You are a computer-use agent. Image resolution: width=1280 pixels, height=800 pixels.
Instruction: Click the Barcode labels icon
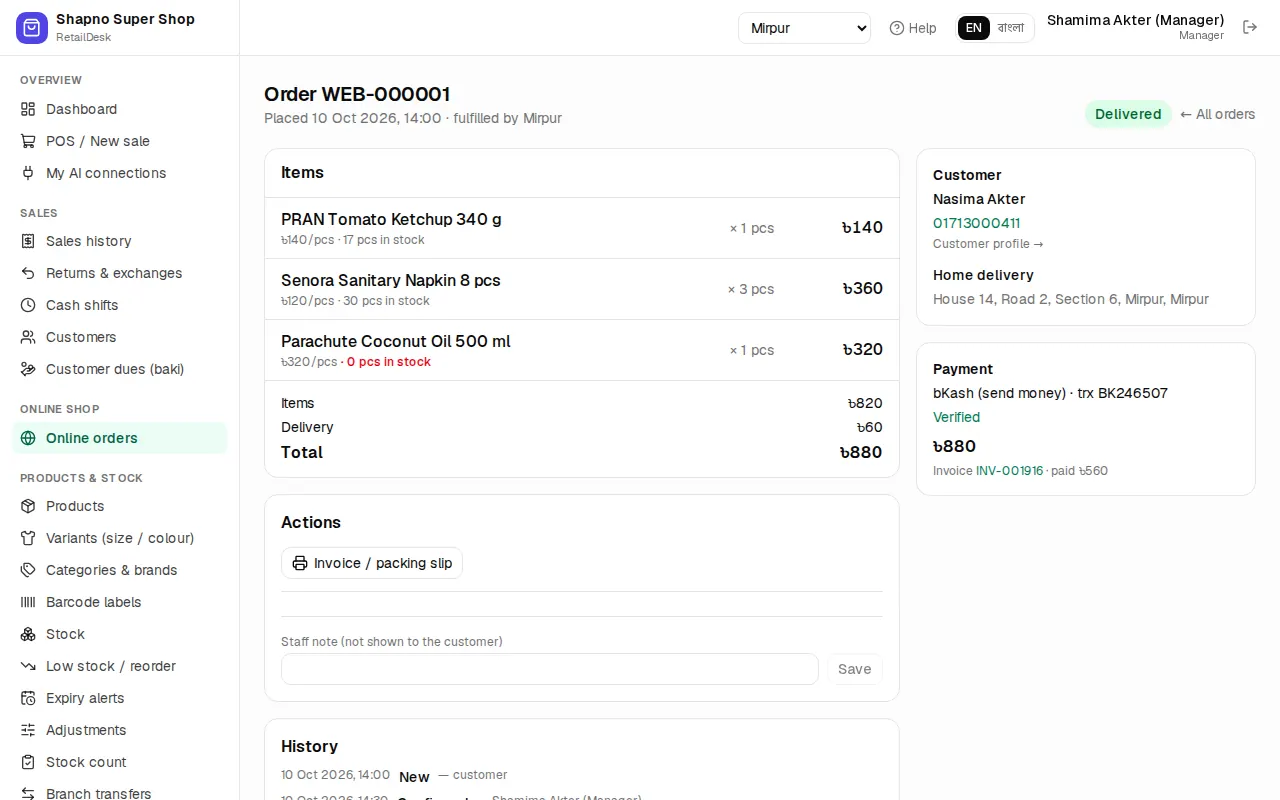28,602
